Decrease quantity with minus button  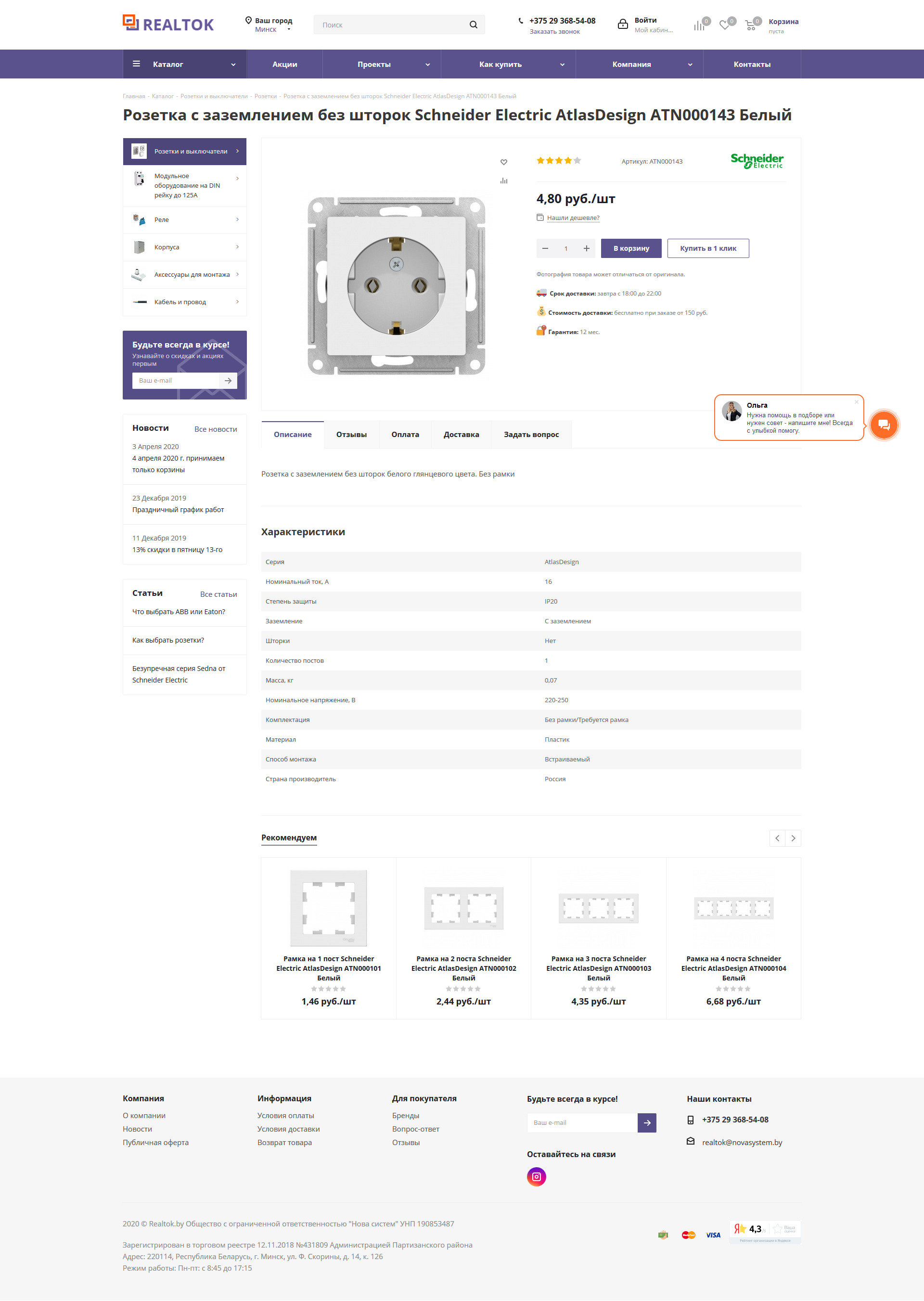click(545, 248)
